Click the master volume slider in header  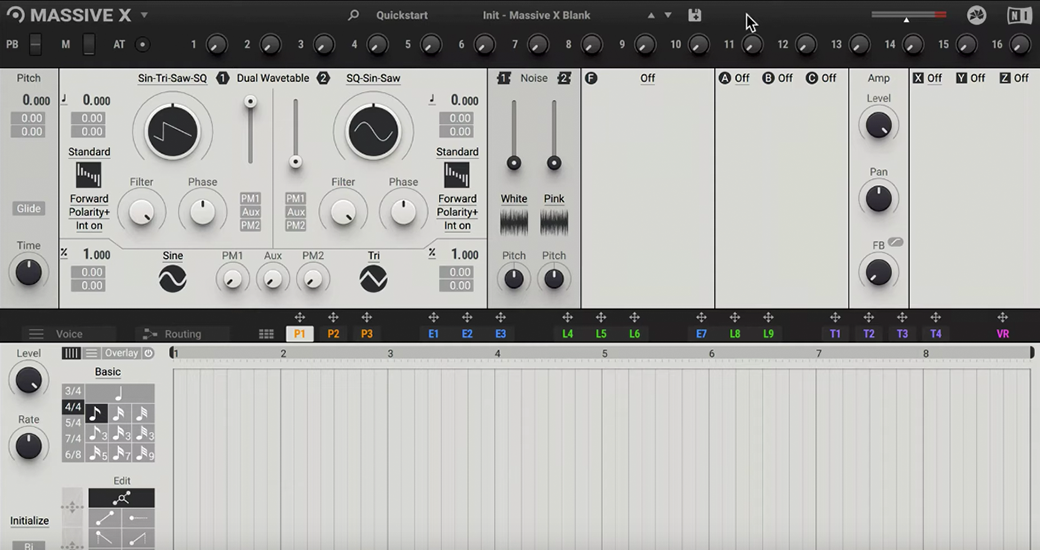pyautogui.click(x=908, y=15)
